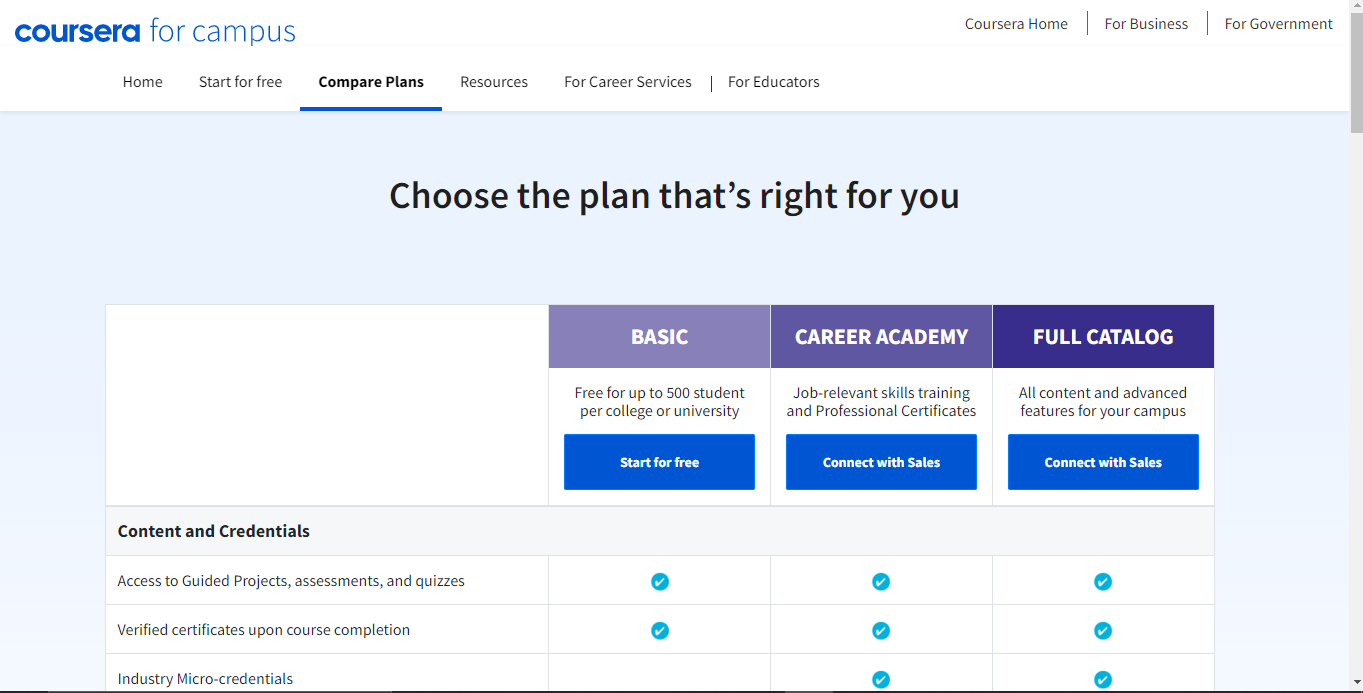Viewport: 1363px width, 693px height.
Task: Click Connect with Sales under Career Academy
Action: [881, 462]
